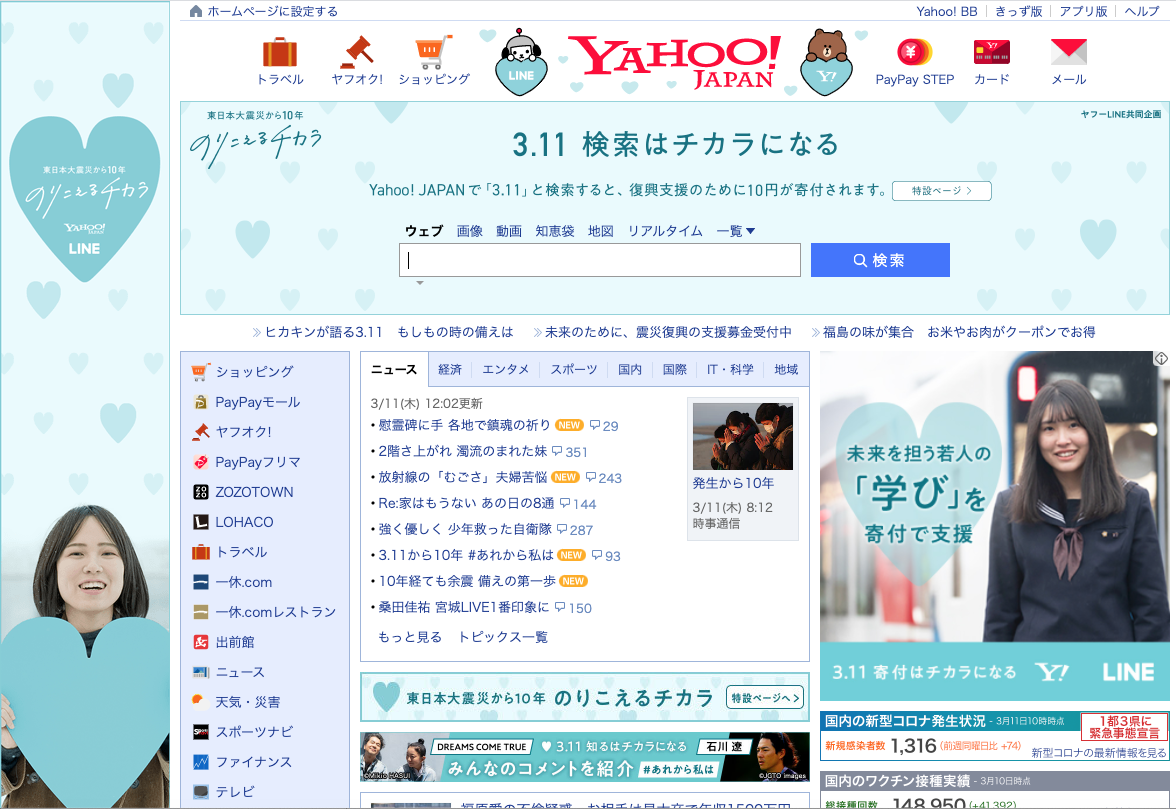The height and width of the screenshot is (809, 1176).
Task: Click the home icon beside ホームページに設定する
Action: (x=196, y=11)
